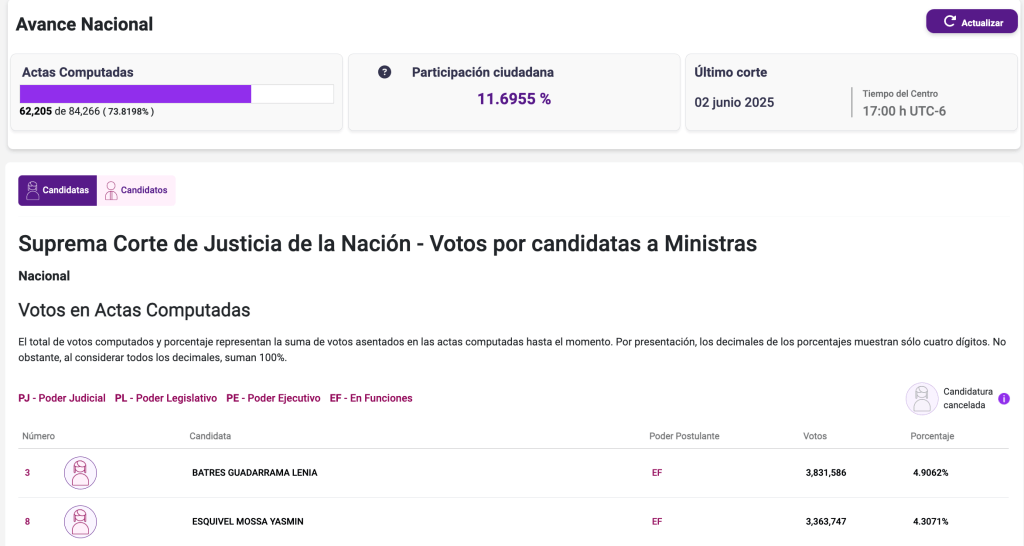Viewport: 1024px width, 546px height.
Task: Click the Poder Postulante column header
Action: 684,436
